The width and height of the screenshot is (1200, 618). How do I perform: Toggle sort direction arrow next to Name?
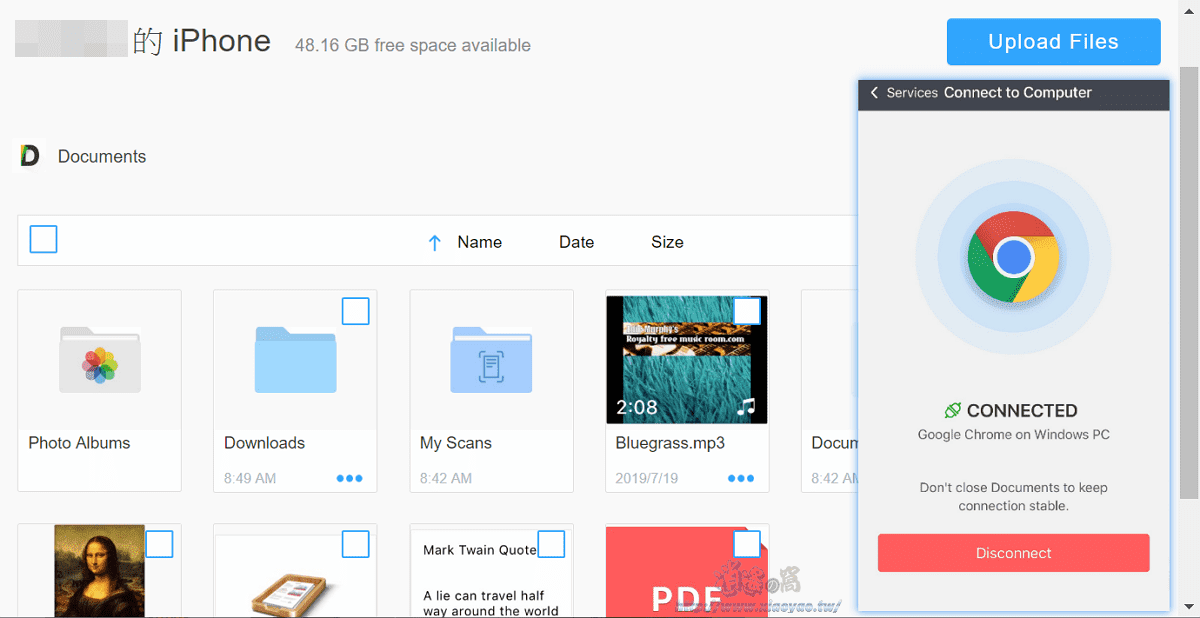434,242
